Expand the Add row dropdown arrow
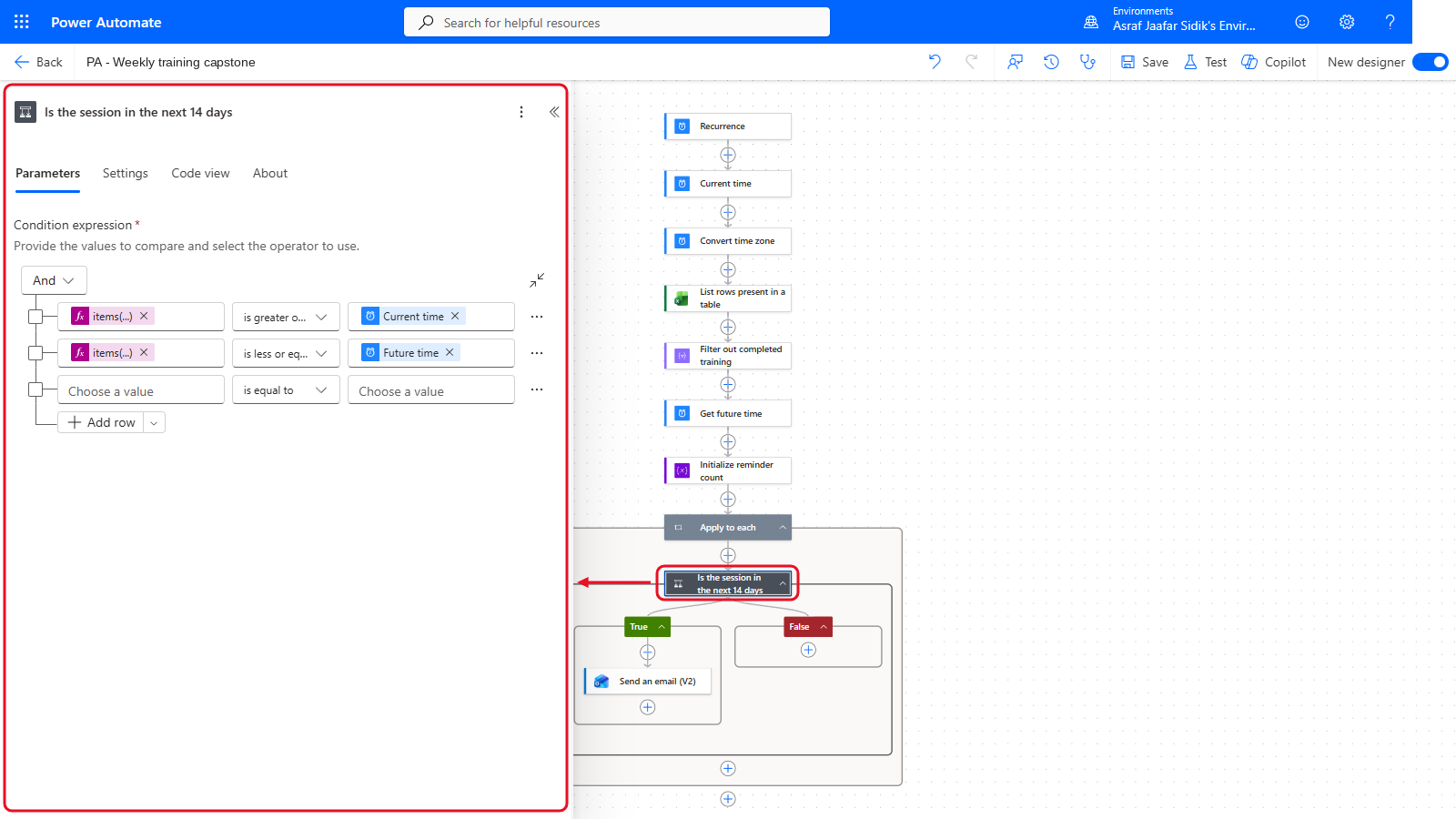Image resolution: width=1456 pixels, height=819 pixels. pos(154,422)
